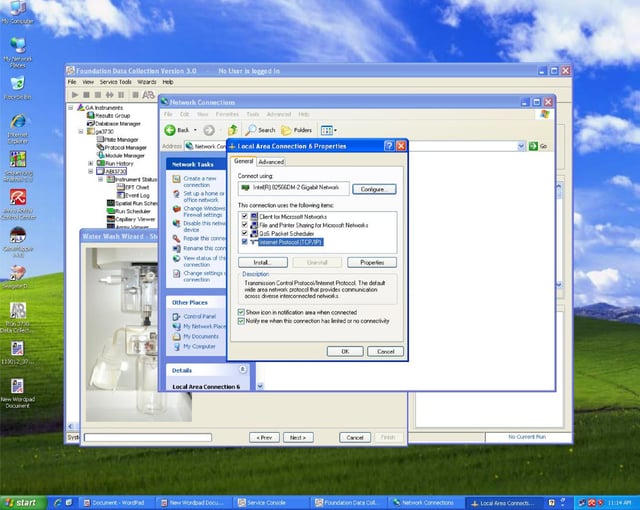Switch to the Advanced tab
The image size is (640, 510).
tap(271, 162)
